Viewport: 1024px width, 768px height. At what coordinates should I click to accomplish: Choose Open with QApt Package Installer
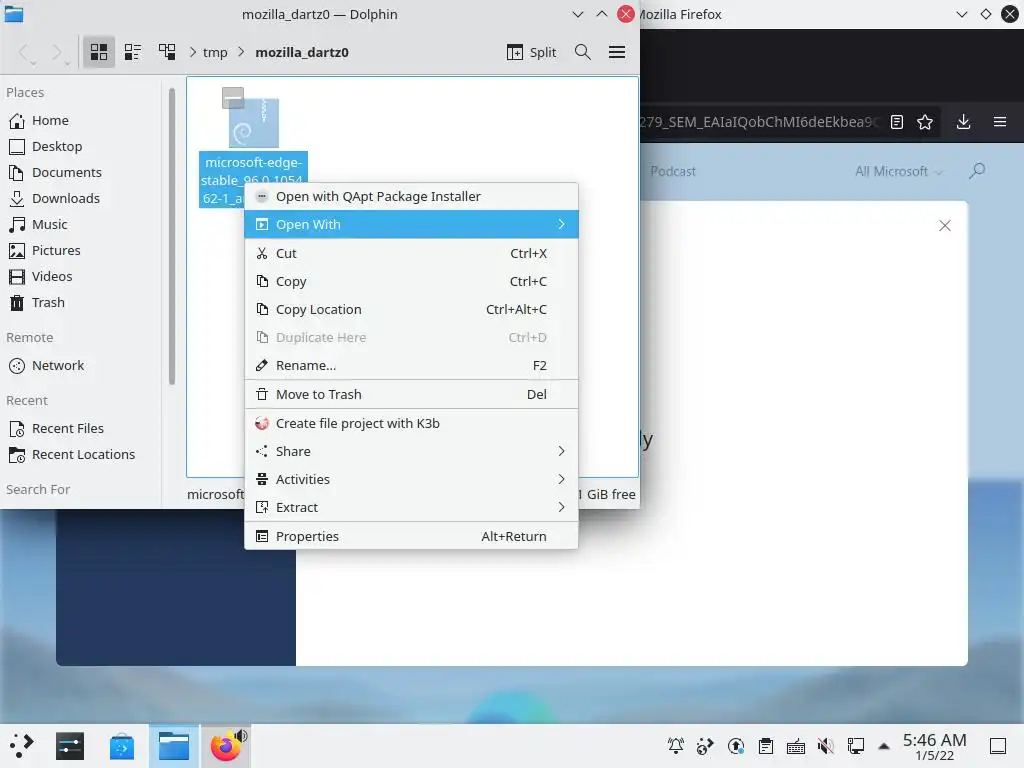pos(411,197)
